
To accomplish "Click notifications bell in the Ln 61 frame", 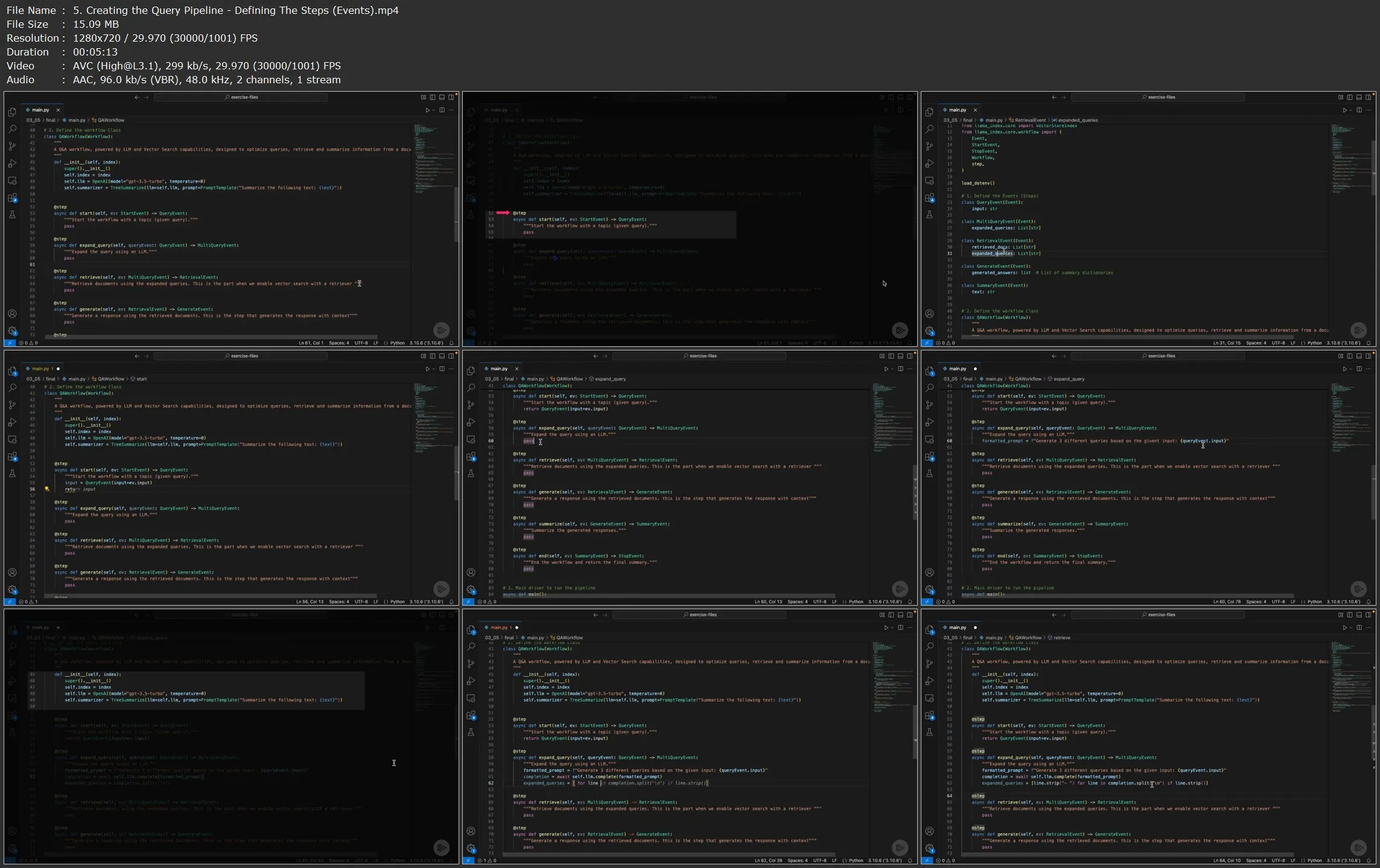I will click(451, 343).
